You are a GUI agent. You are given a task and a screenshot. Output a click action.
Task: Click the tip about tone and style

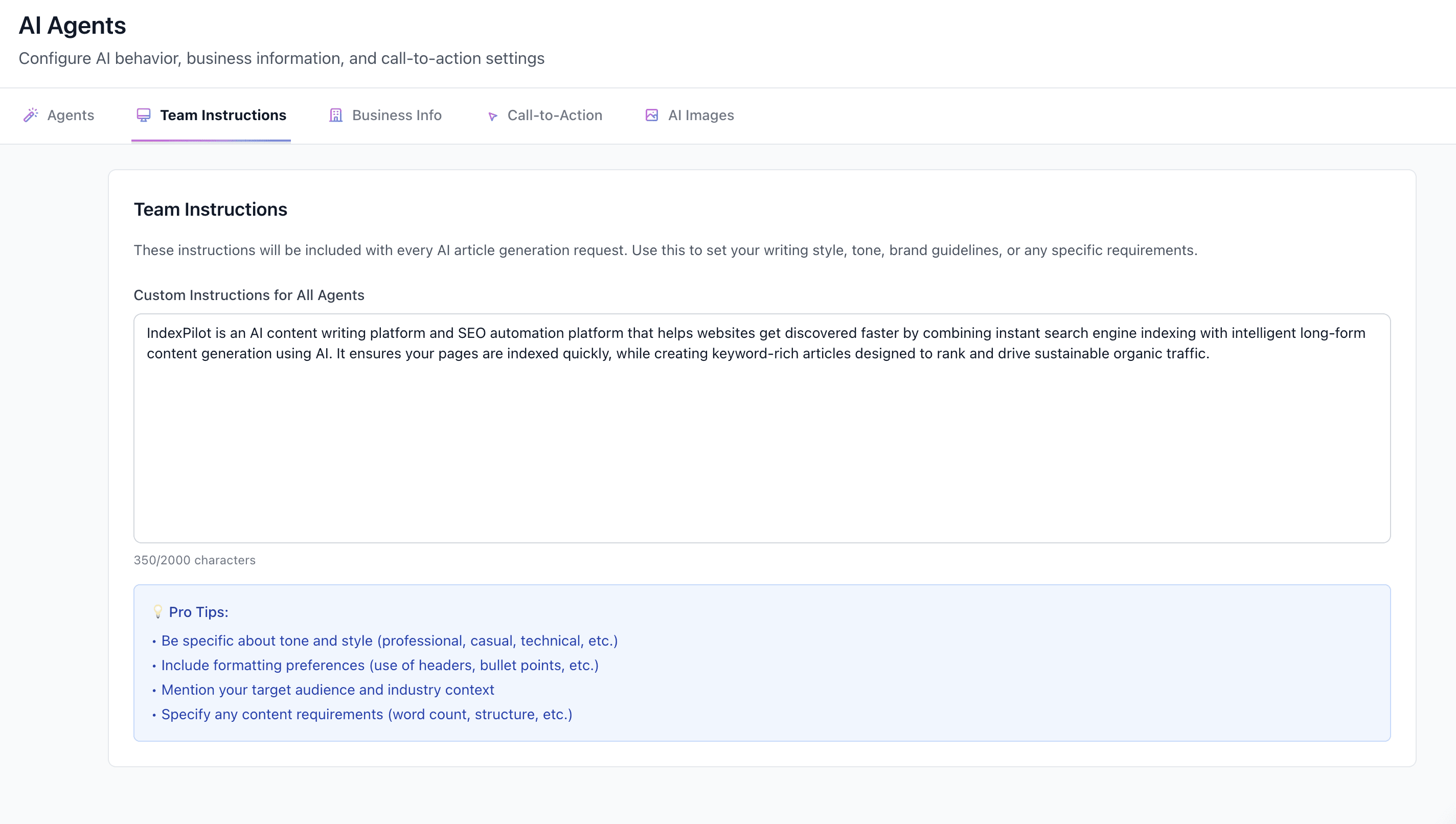pos(390,640)
